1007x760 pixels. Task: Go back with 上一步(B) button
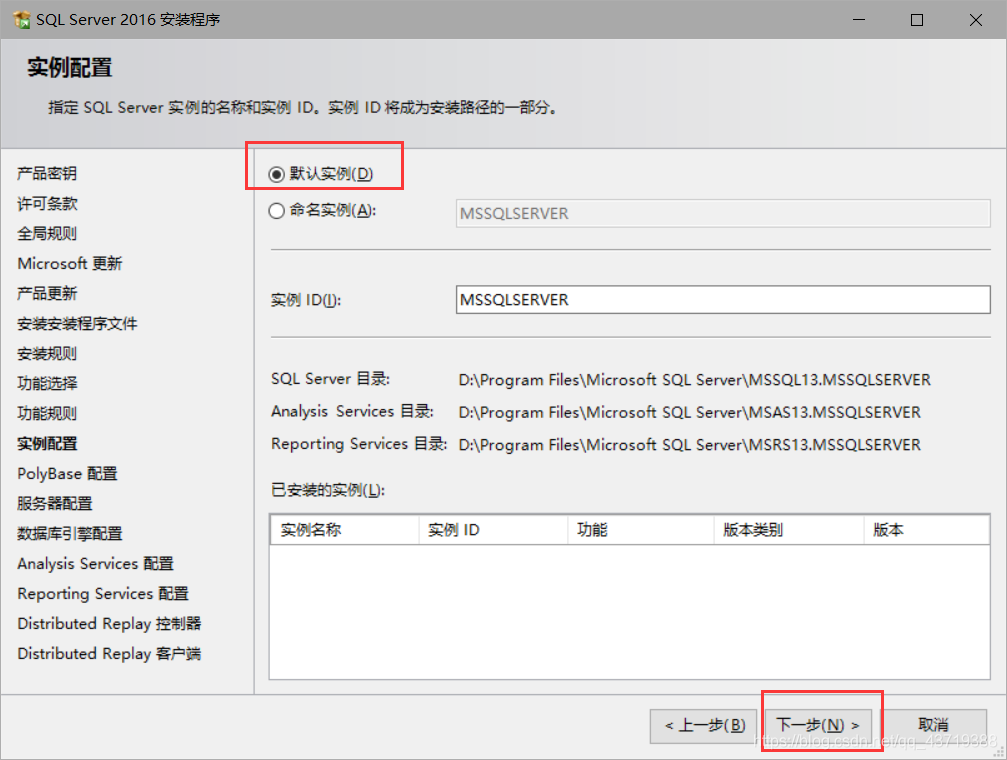704,725
